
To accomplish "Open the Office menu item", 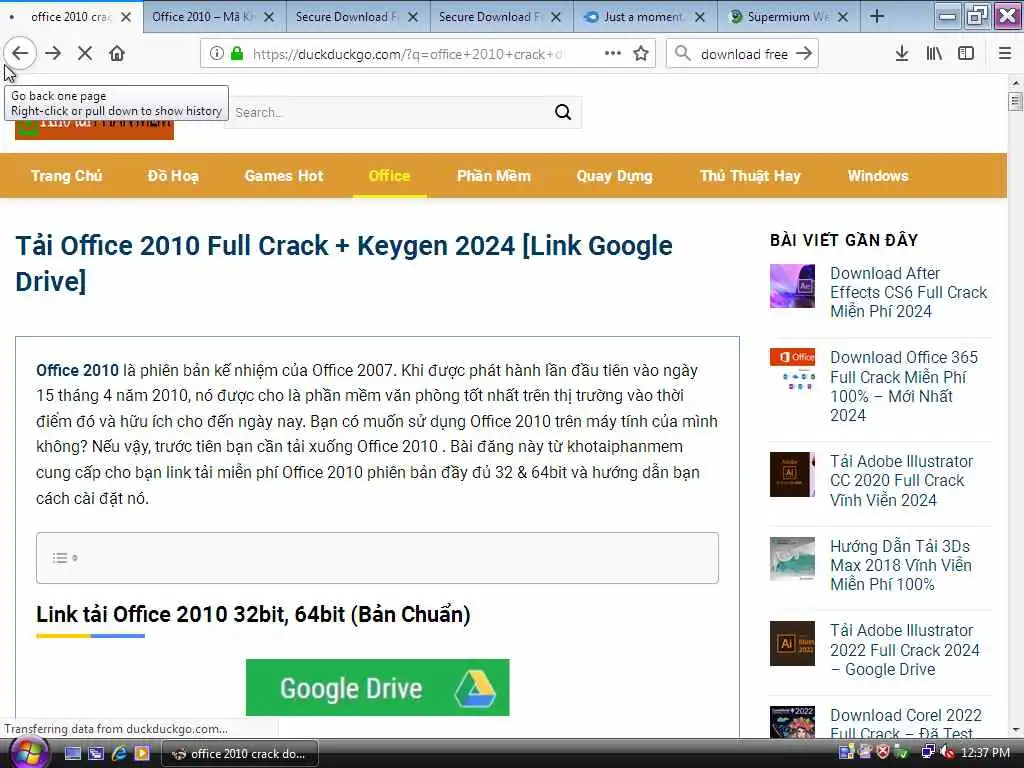I will pyautogui.click(x=389, y=176).
